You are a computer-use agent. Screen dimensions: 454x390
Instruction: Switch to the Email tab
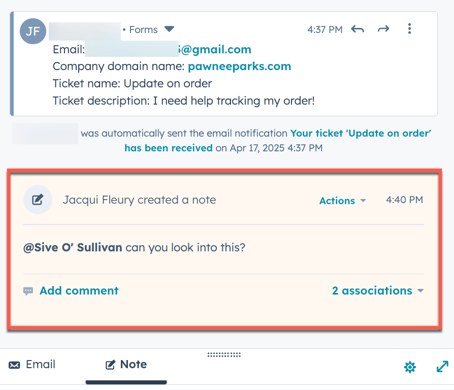[32, 365]
